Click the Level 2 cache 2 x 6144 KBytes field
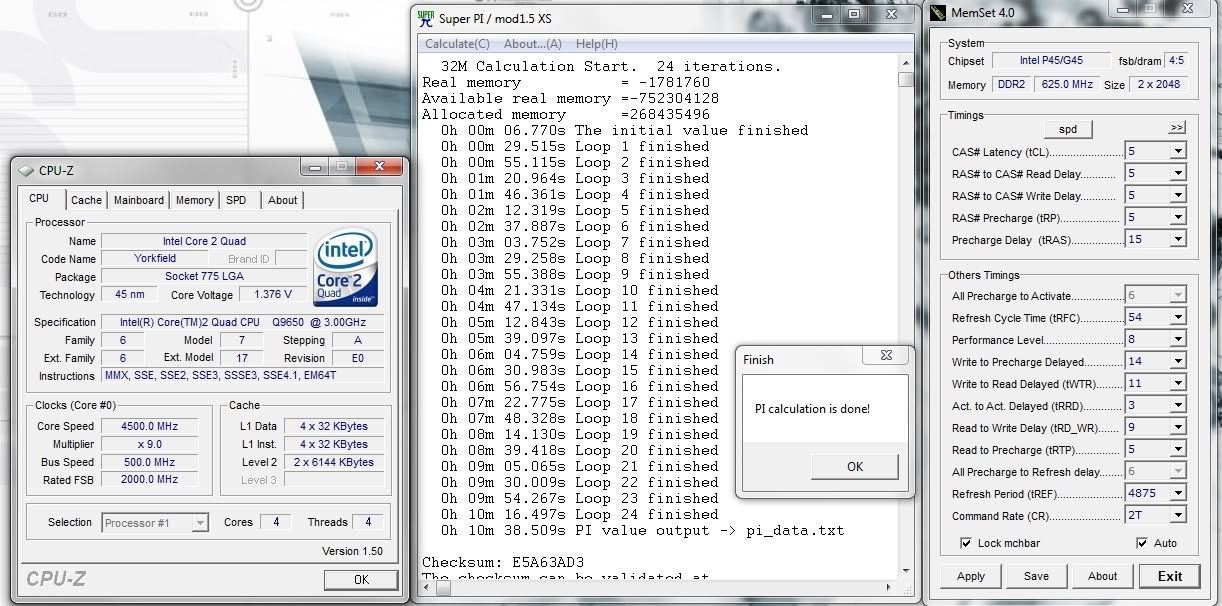The width and height of the screenshot is (1222, 606). (x=334, y=462)
